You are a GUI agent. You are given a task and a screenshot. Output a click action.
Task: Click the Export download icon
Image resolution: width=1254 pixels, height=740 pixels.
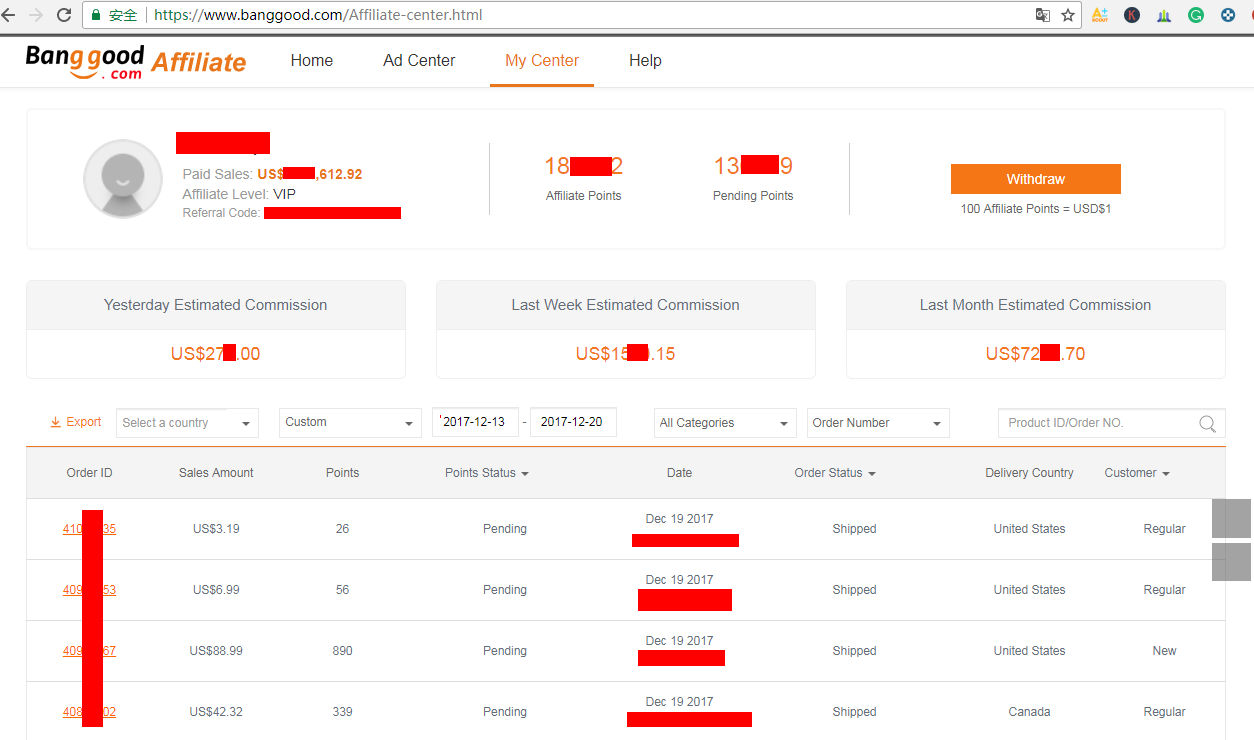56,422
